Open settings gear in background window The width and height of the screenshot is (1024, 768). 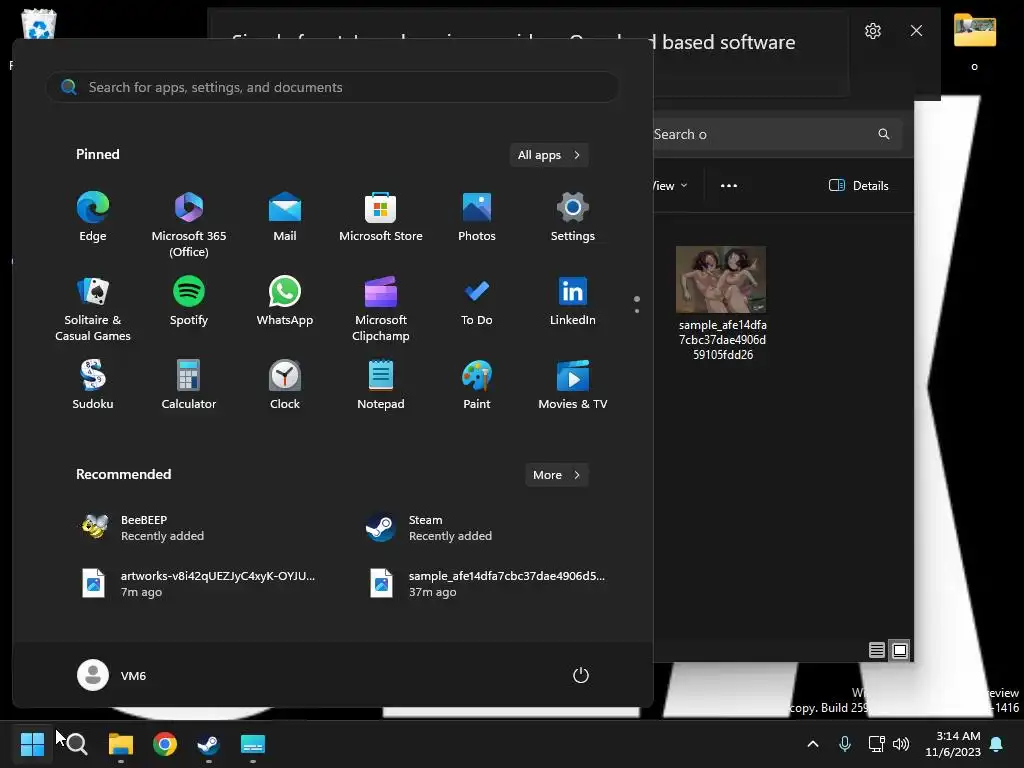873,31
